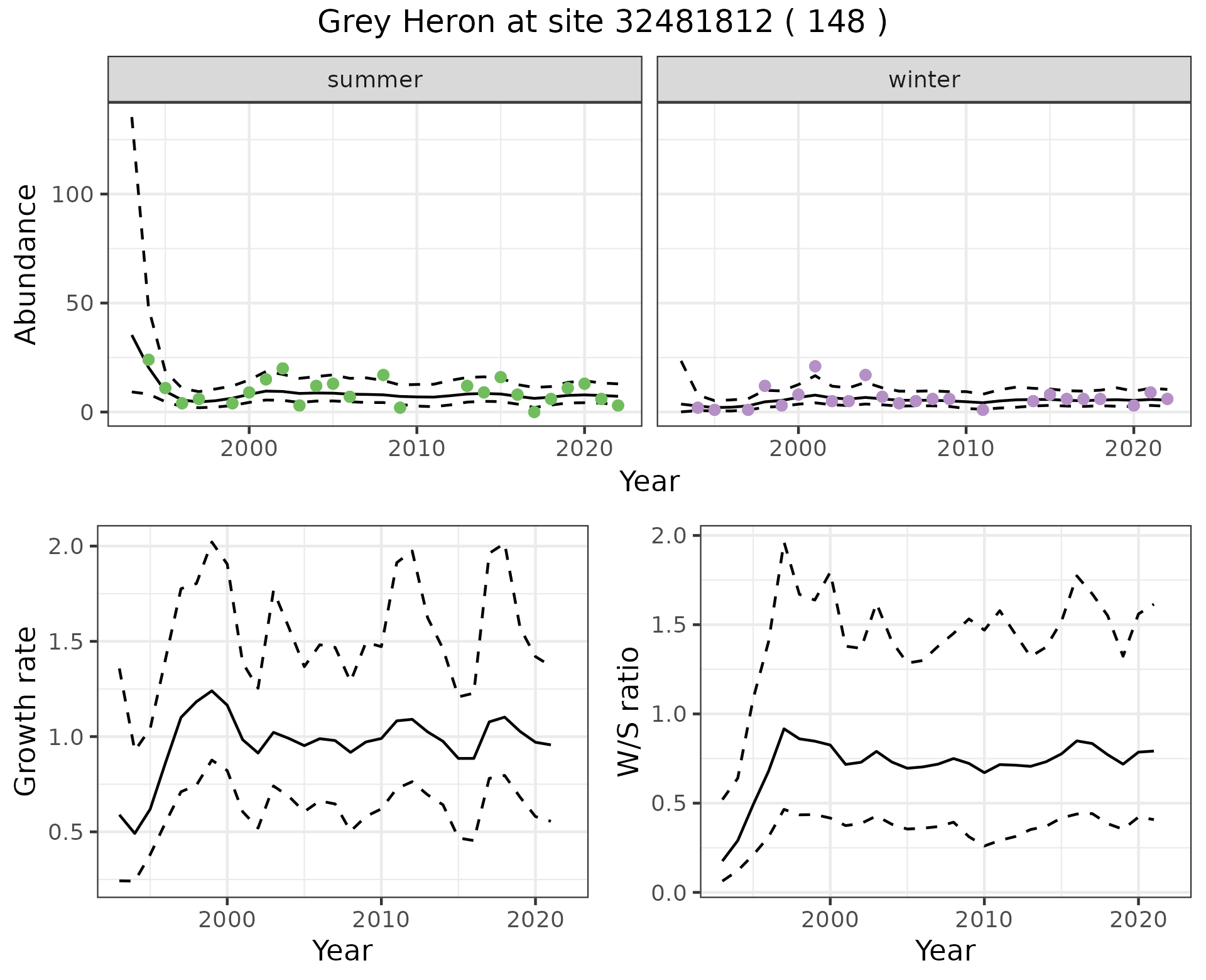Click the 'Year' label below Growth rate plot

(342, 950)
